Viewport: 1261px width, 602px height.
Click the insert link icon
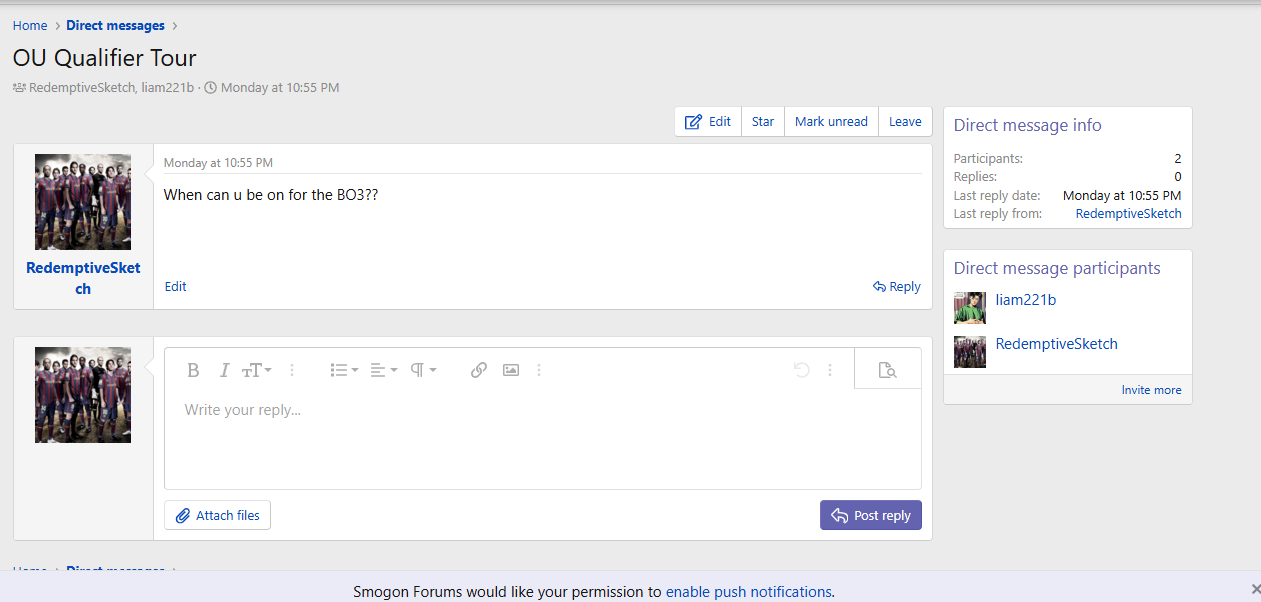pos(479,370)
